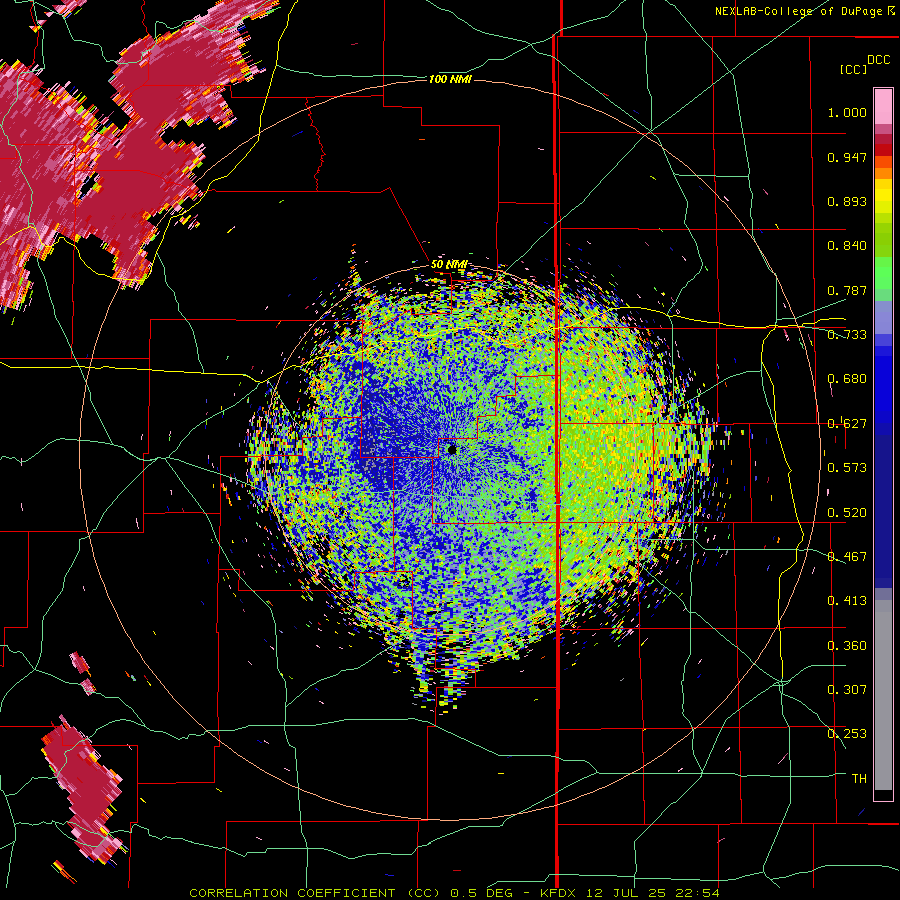900x900 pixels.
Task: Click the 0.680 scale value
Action: 847,379
